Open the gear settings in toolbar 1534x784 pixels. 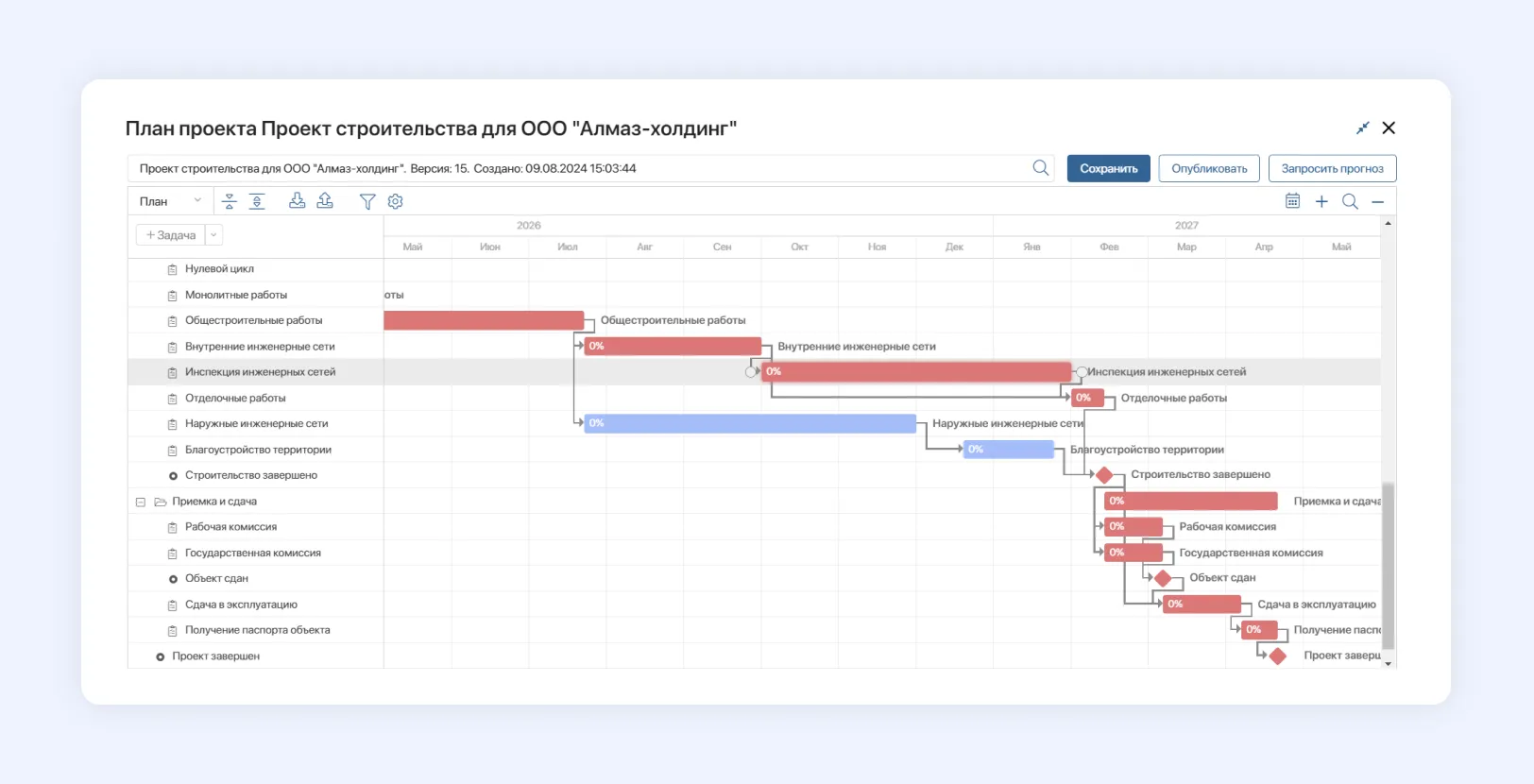[396, 201]
